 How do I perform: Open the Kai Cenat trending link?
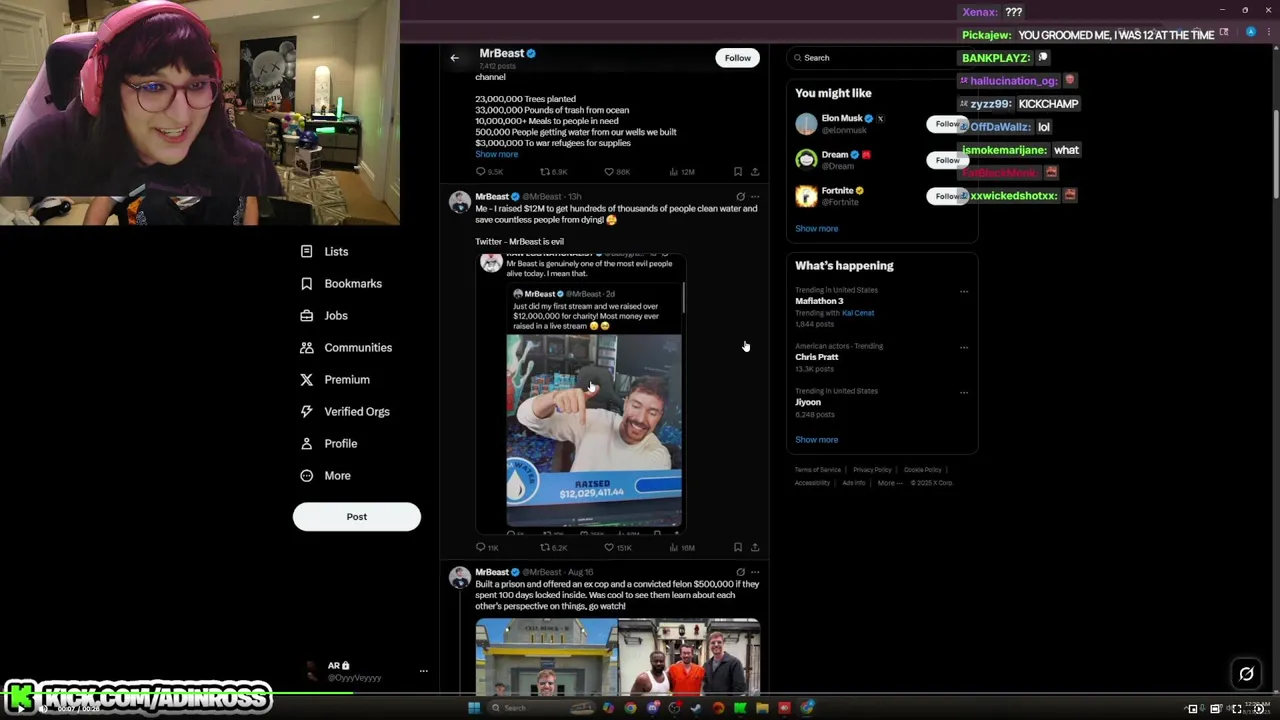click(858, 313)
